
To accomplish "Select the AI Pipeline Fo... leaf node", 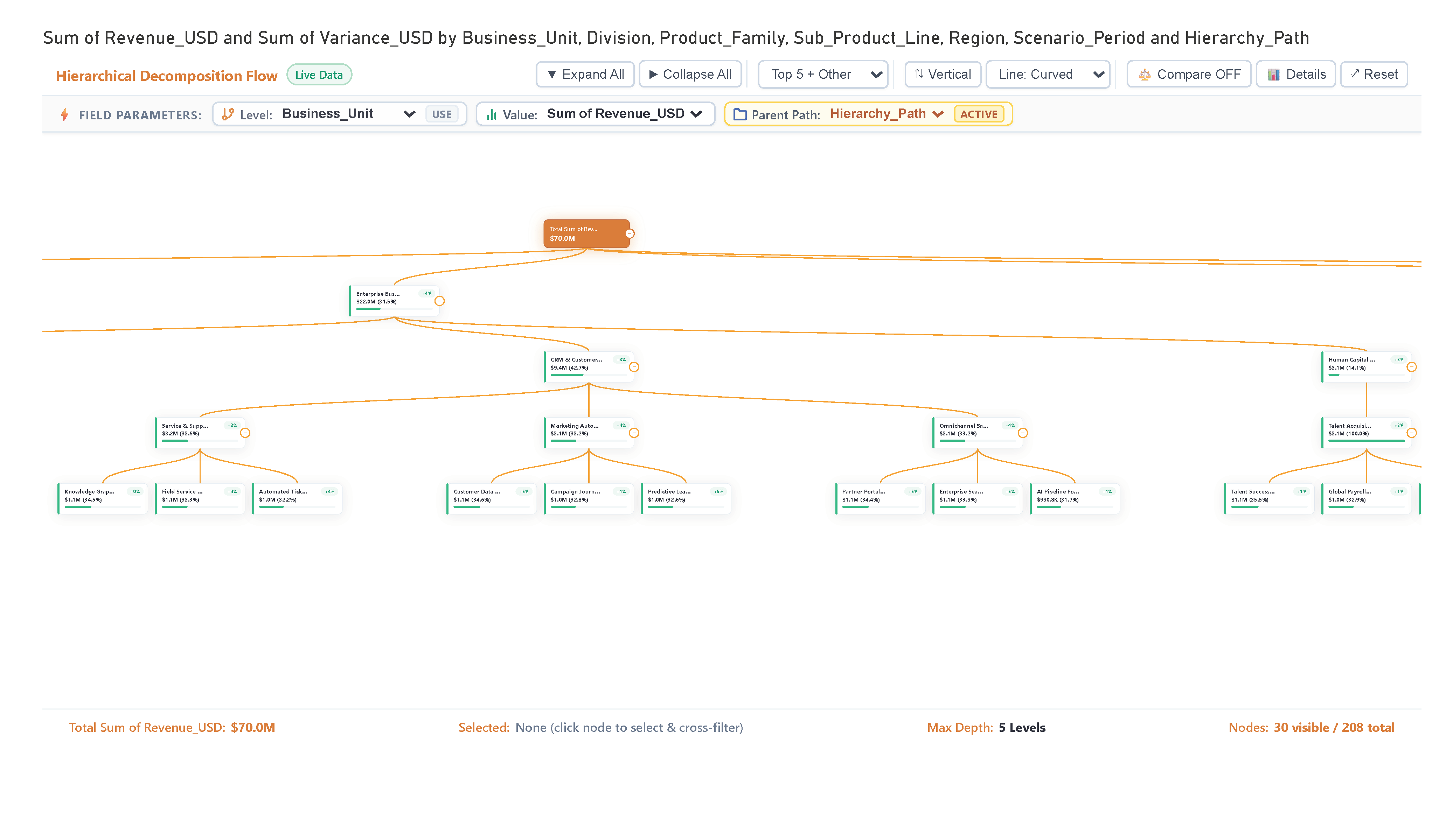I will [x=1075, y=499].
